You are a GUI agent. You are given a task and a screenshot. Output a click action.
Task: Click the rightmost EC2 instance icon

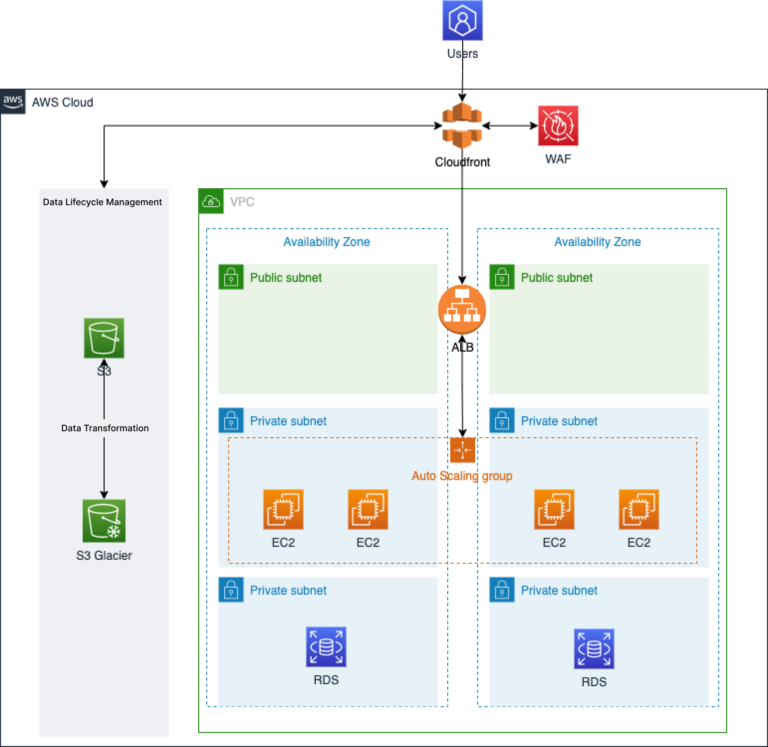pyautogui.click(x=639, y=509)
